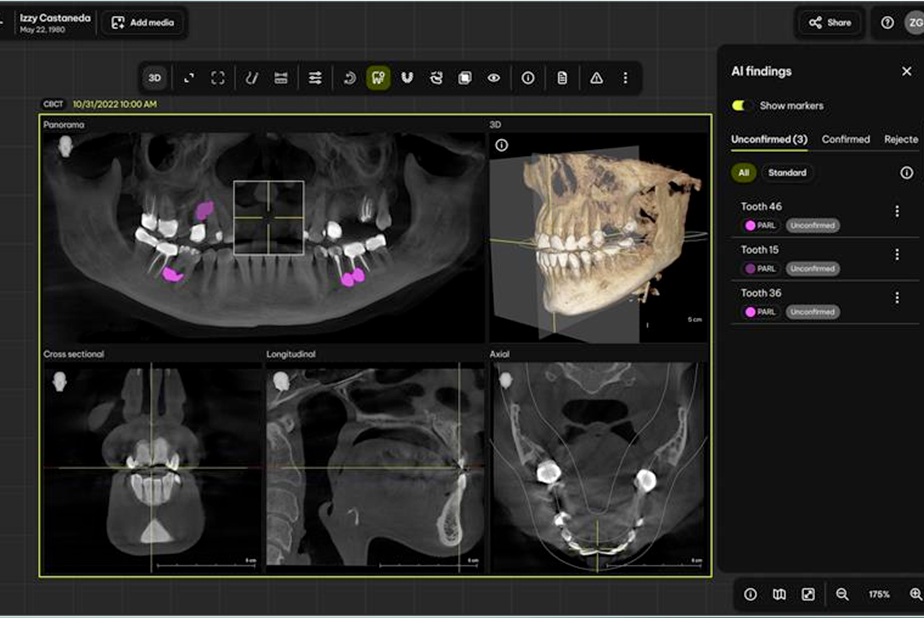Open options menu for Tooth 36
Screen dimensions: 924x618
coord(897,298)
